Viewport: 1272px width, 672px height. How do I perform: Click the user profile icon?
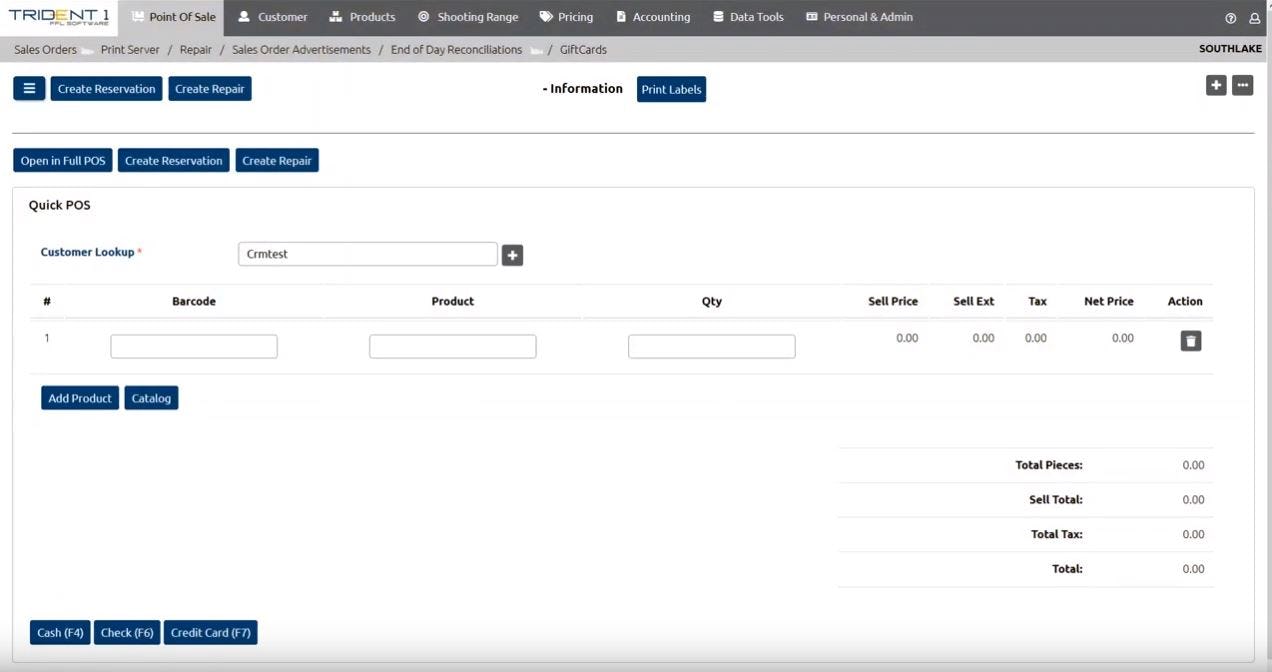tap(1254, 17)
